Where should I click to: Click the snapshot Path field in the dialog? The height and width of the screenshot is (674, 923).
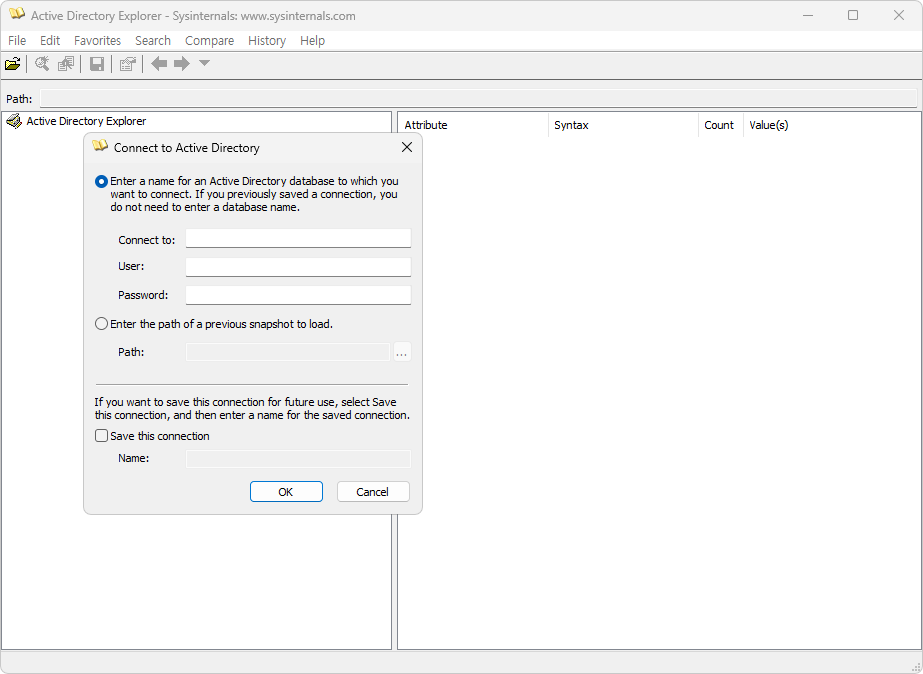click(x=288, y=352)
